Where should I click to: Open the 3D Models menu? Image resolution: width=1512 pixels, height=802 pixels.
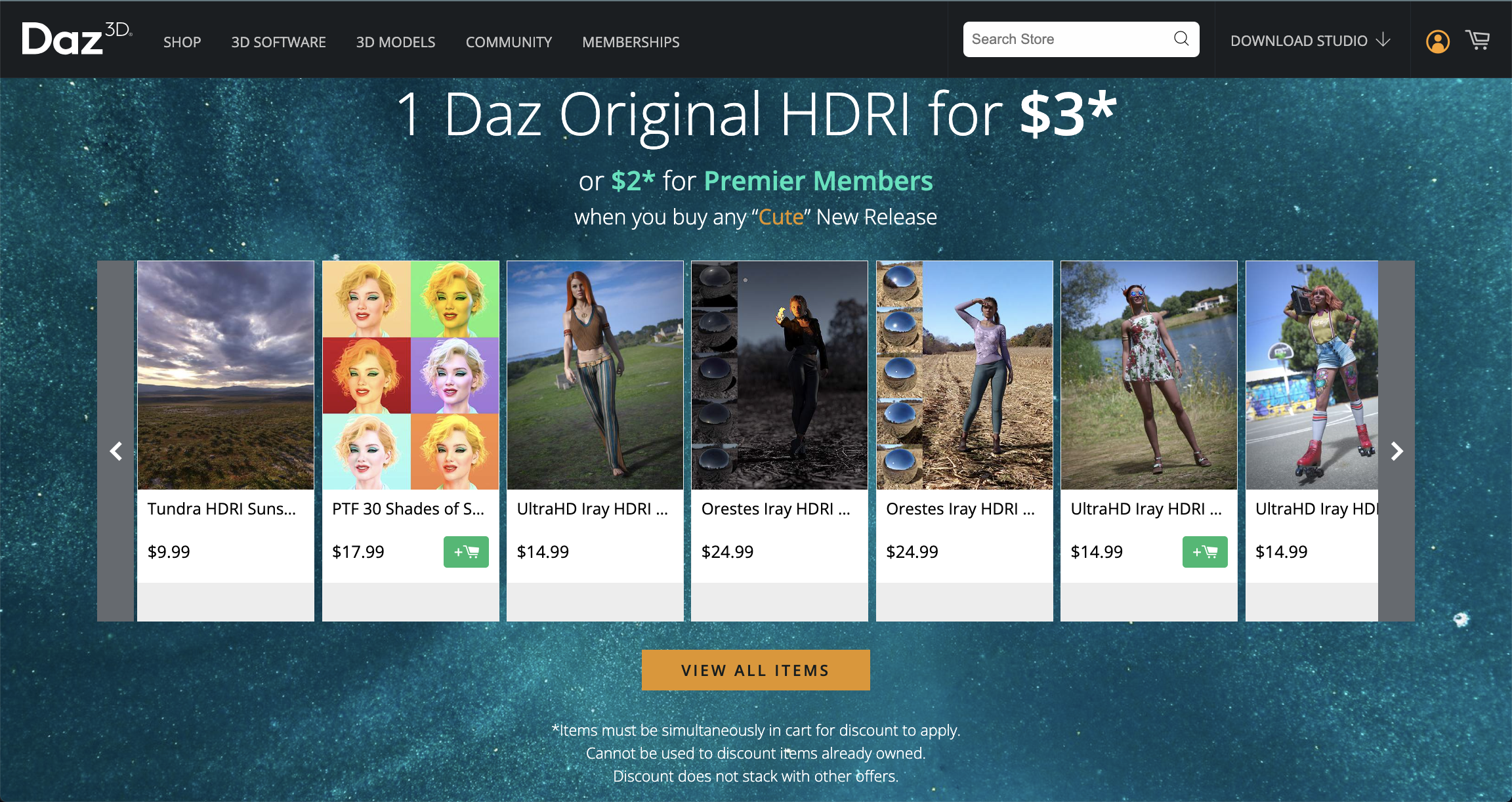(x=395, y=42)
